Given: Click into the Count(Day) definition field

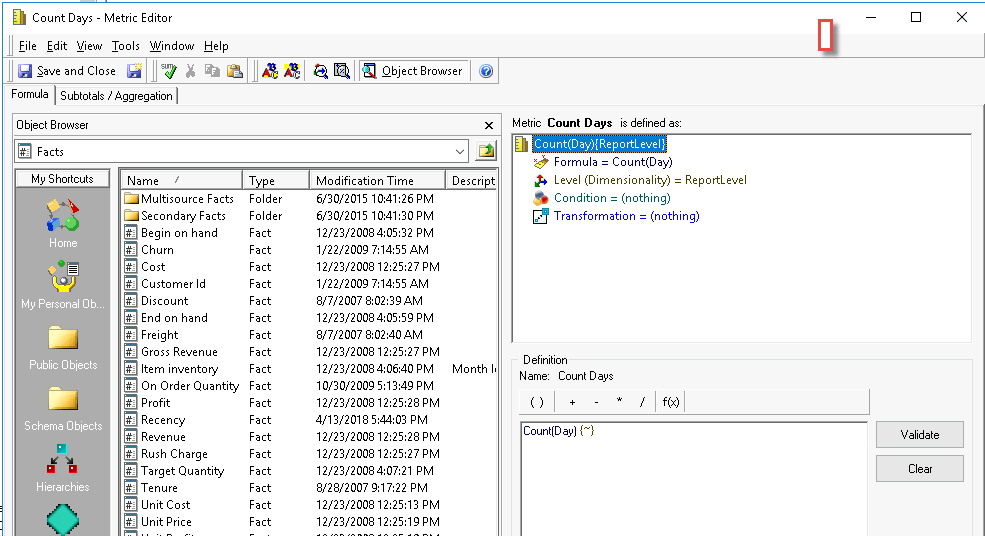Looking at the screenshot, I should (x=694, y=479).
